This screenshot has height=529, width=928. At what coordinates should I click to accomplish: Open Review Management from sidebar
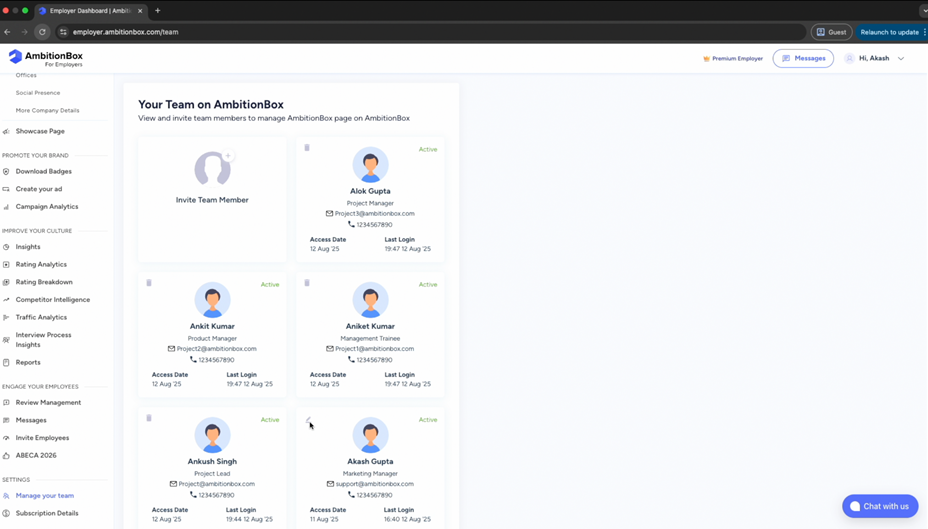point(48,403)
